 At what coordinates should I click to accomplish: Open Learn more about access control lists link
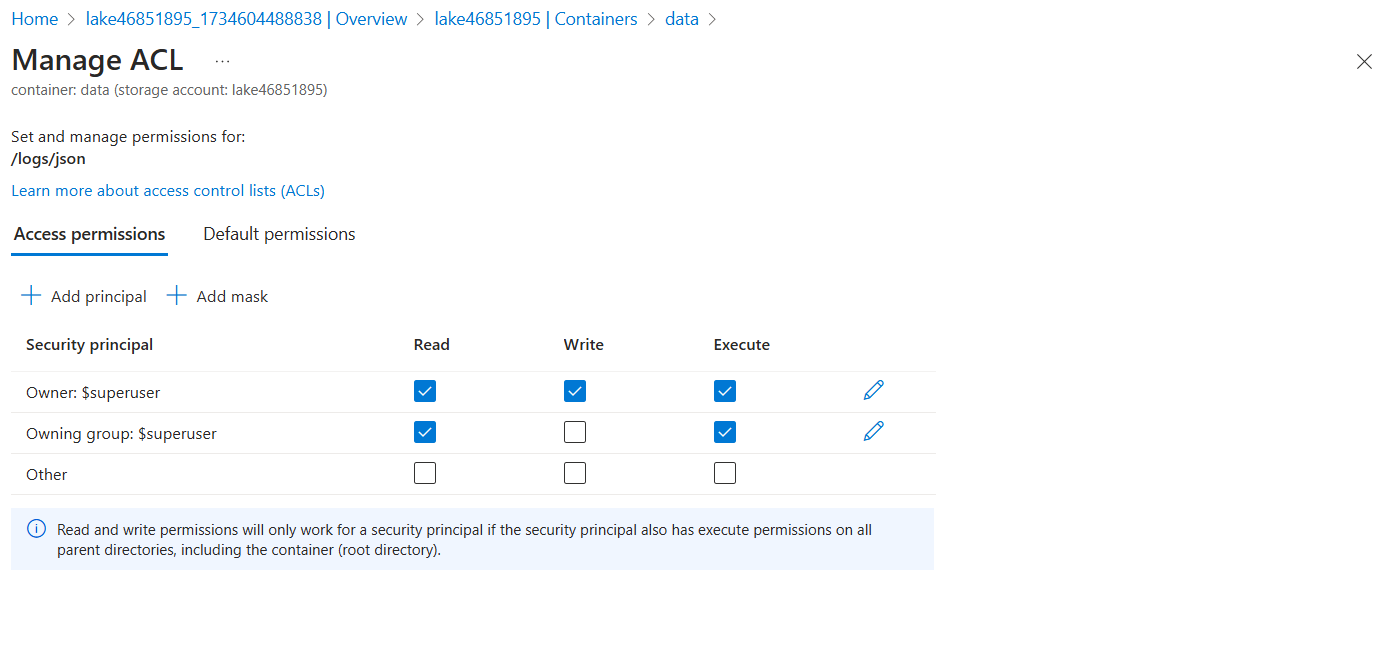point(168,190)
